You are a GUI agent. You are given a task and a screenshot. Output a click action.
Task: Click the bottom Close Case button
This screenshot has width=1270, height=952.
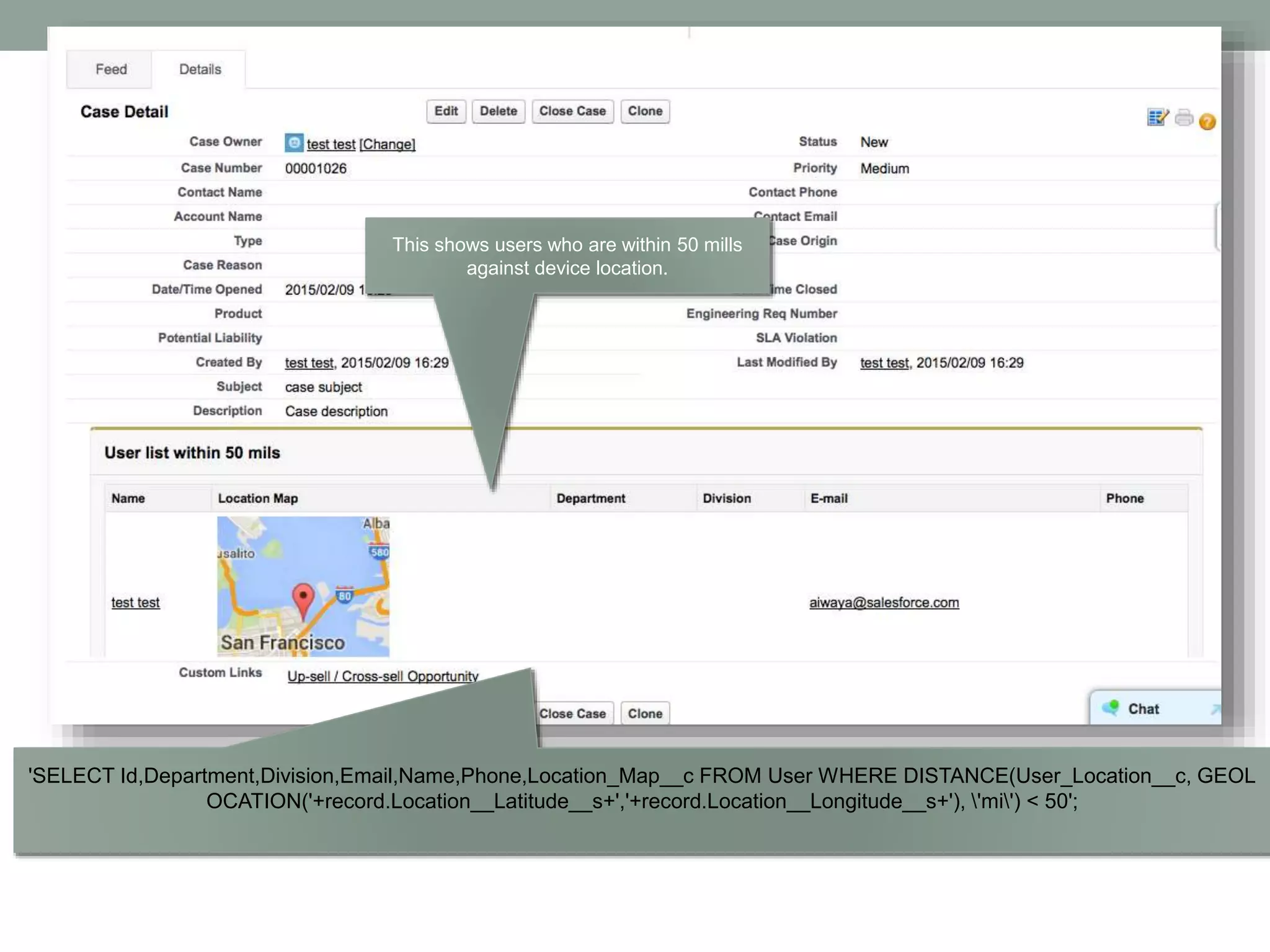pos(574,713)
